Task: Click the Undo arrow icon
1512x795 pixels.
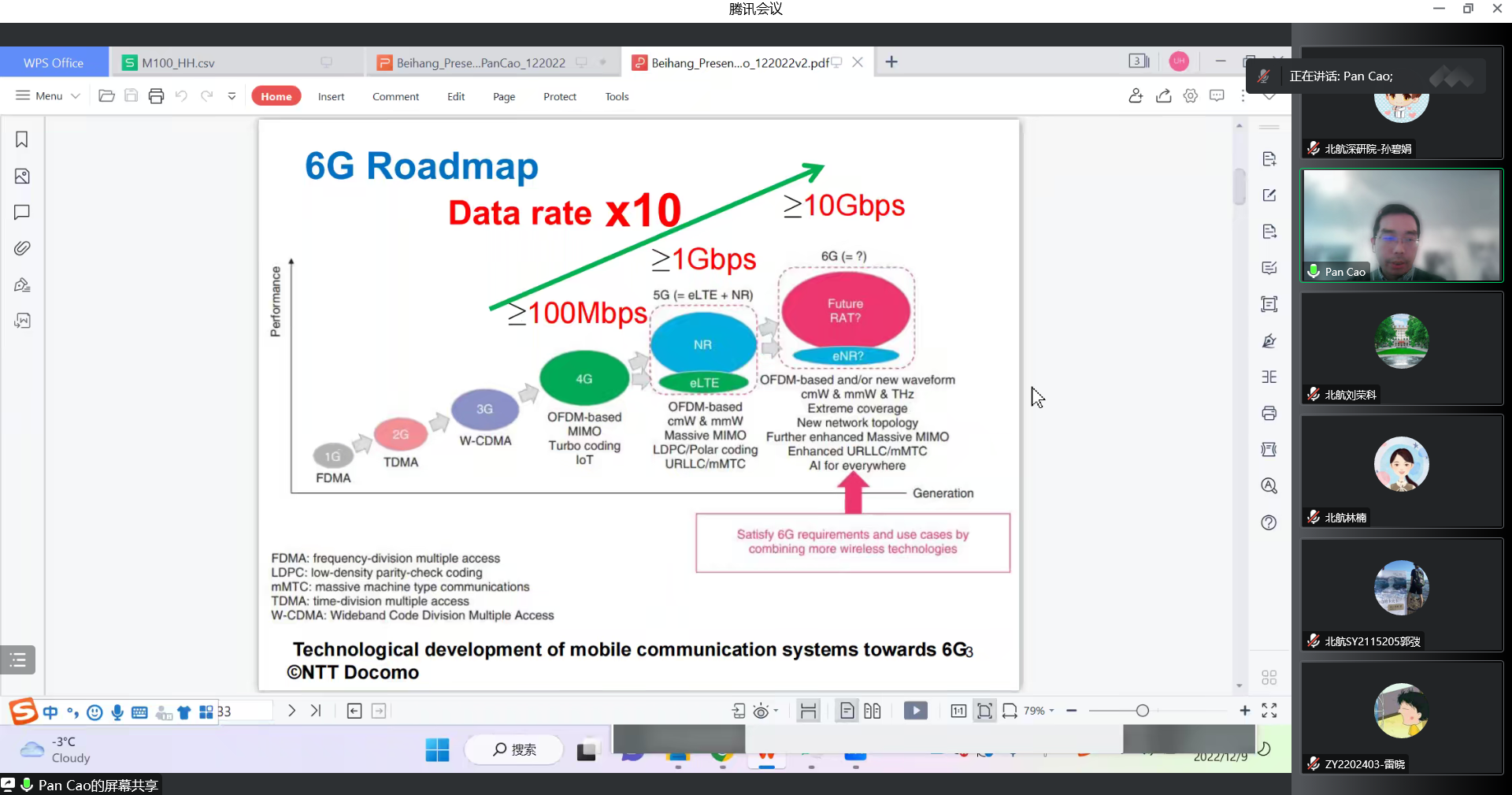Action: click(x=181, y=96)
